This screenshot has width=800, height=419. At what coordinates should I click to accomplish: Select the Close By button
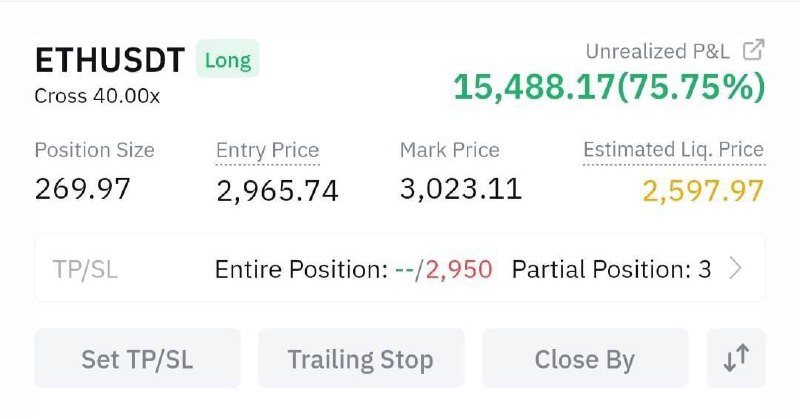[585, 358]
